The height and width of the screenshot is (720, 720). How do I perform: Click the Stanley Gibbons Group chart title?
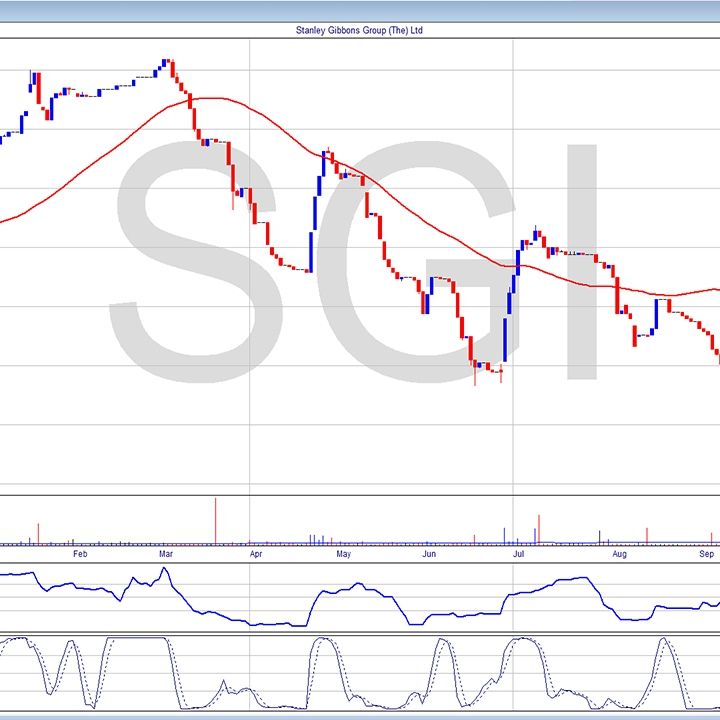click(x=360, y=30)
